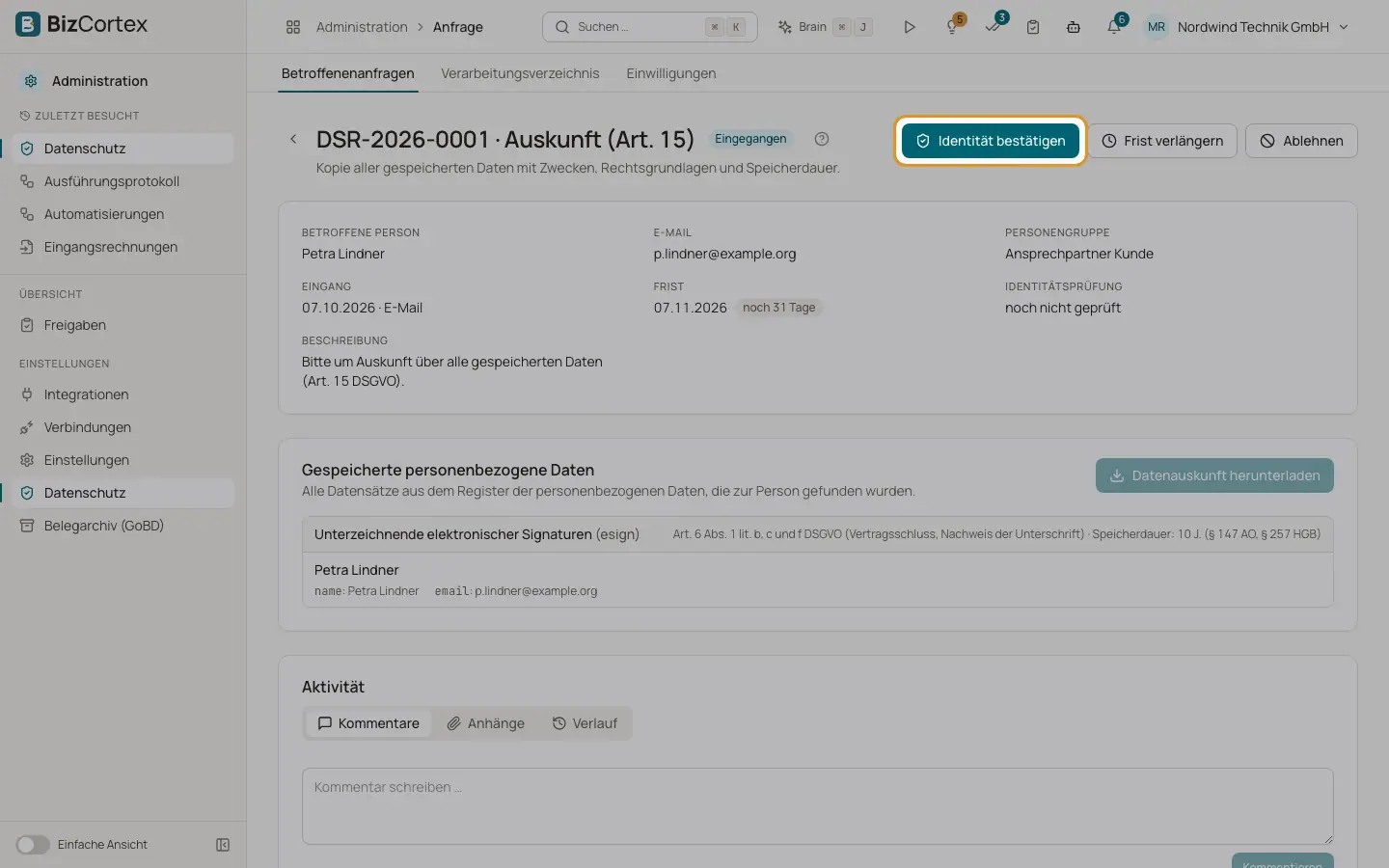The image size is (1389, 868).
Task: Open the lightbulb suggestions icon with badge 5
Action: tap(953, 27)
